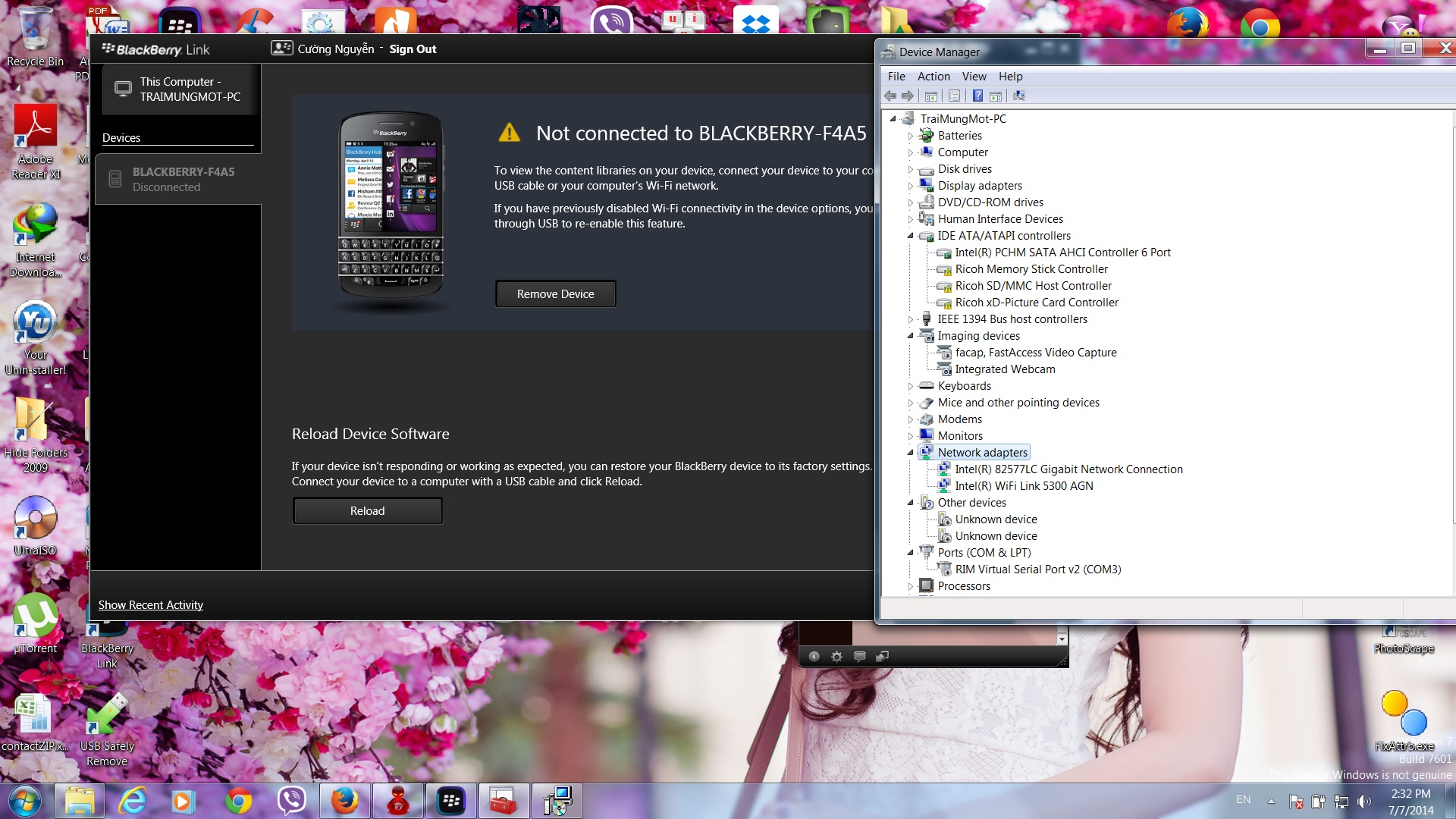Collapse the TraiMungMot-PC root node
Viewport: 1456px width, 819px height.
coord(893,119)
